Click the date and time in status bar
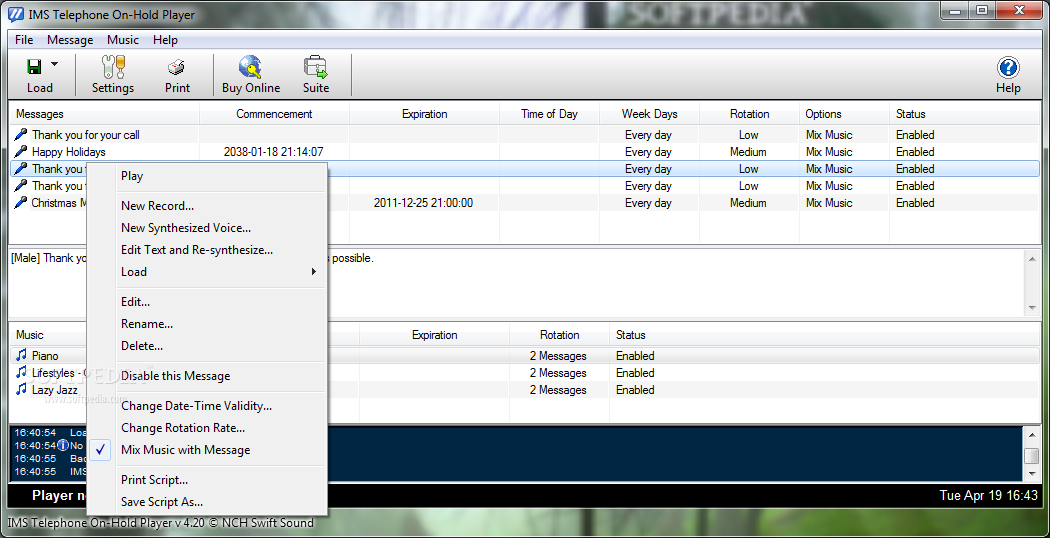This screenshot has width=1050, height=538. (x=988, y=496)
